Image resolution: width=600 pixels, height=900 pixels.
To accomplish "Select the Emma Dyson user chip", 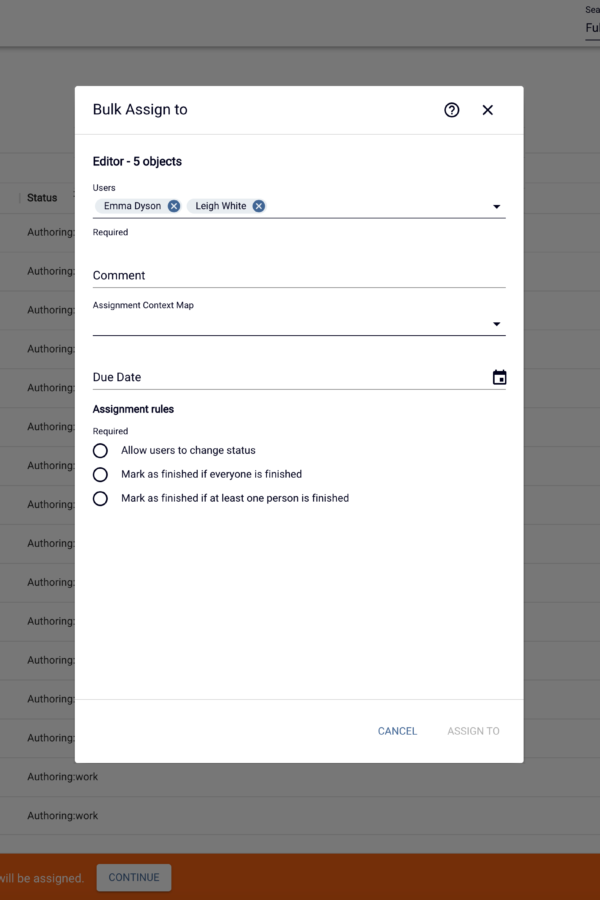I will coord(132,206).
